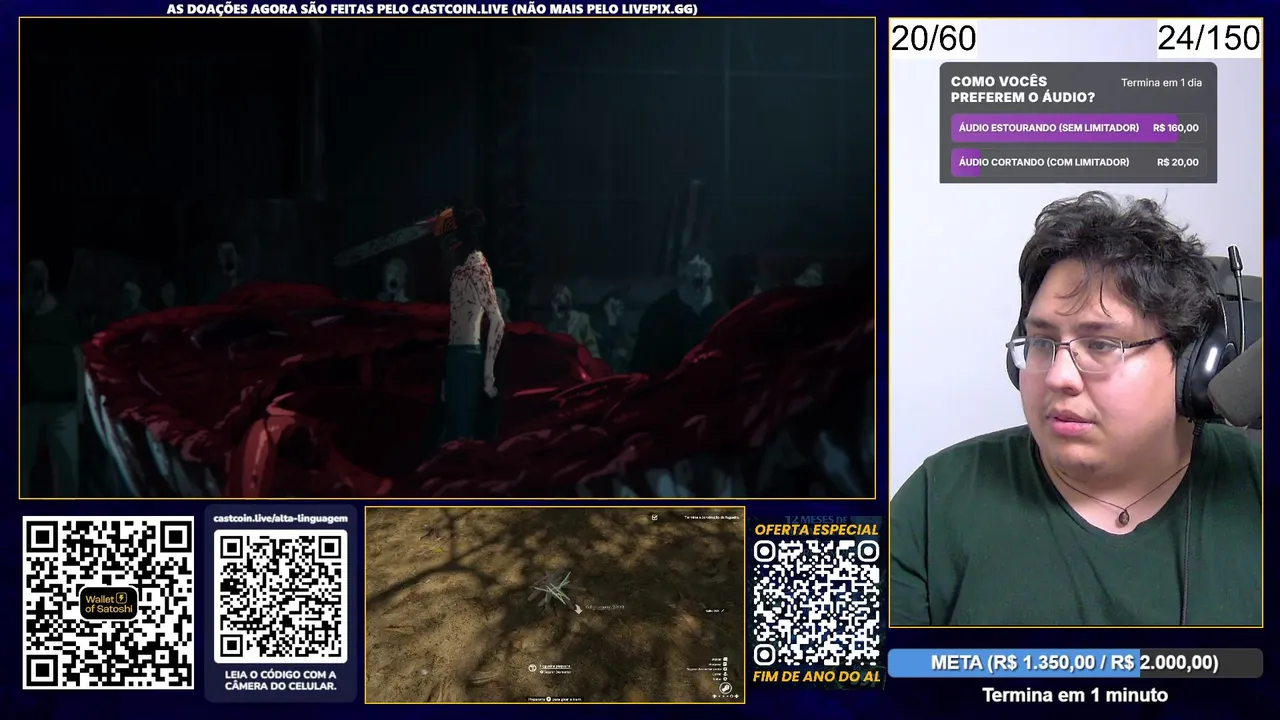Click the main anime video frame
The height and width of the screenshot is (720, 1280).
(x=447, y=258)
